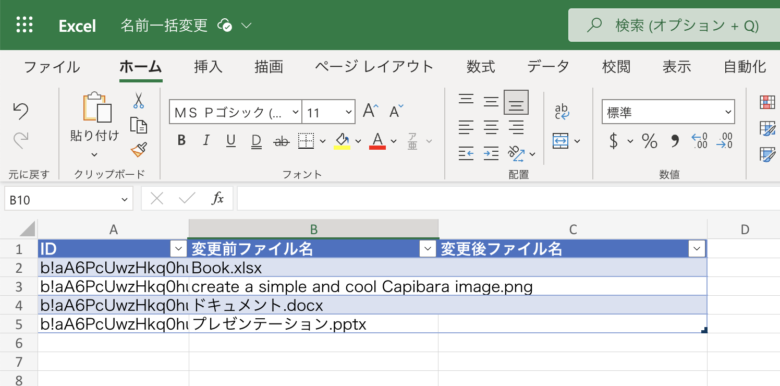This screenshot has width=780, height=386.
Task: Decrease font size
Action: (x=396, y=111)
